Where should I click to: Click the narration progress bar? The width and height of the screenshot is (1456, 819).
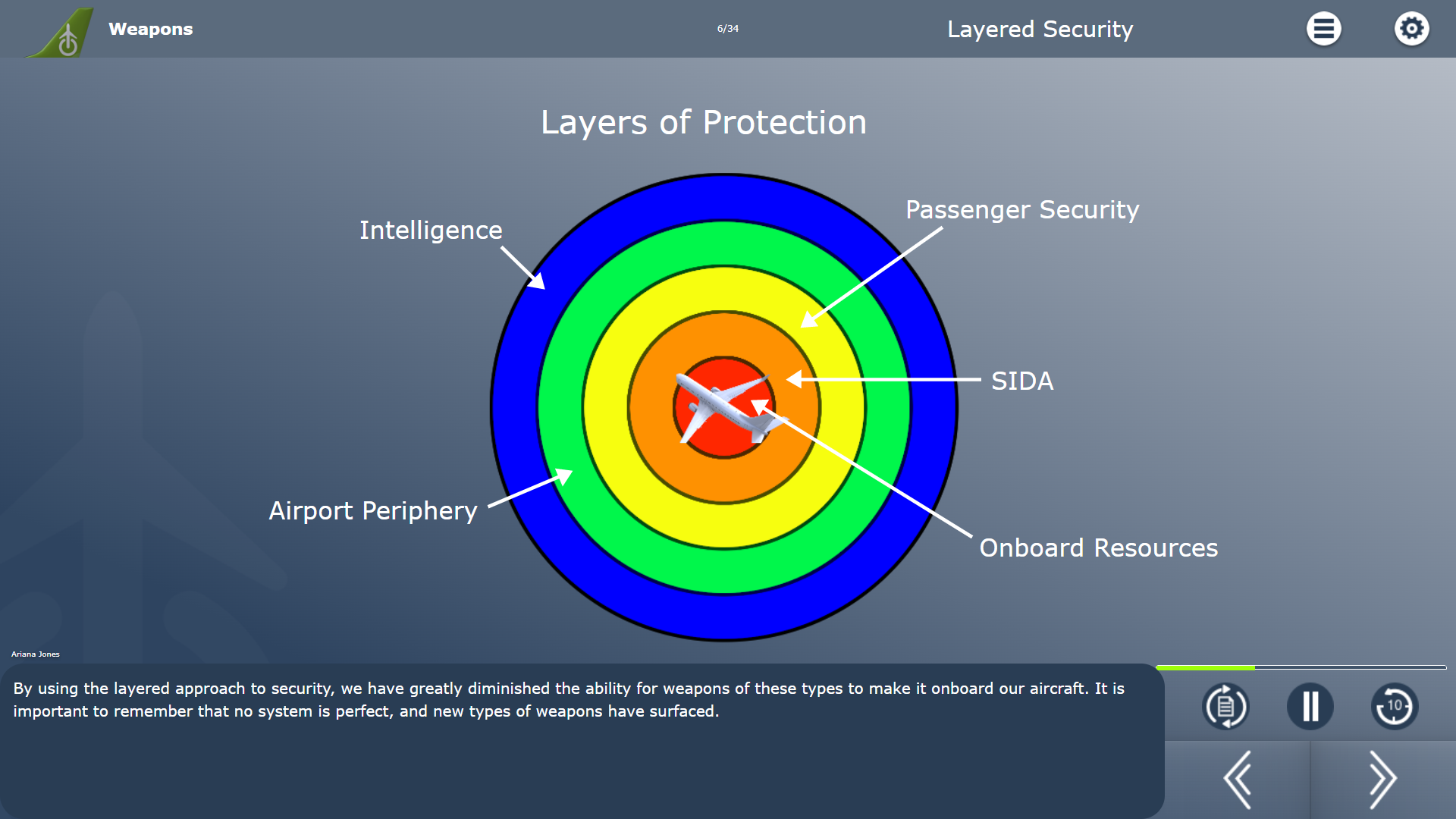click(1301, 667)
